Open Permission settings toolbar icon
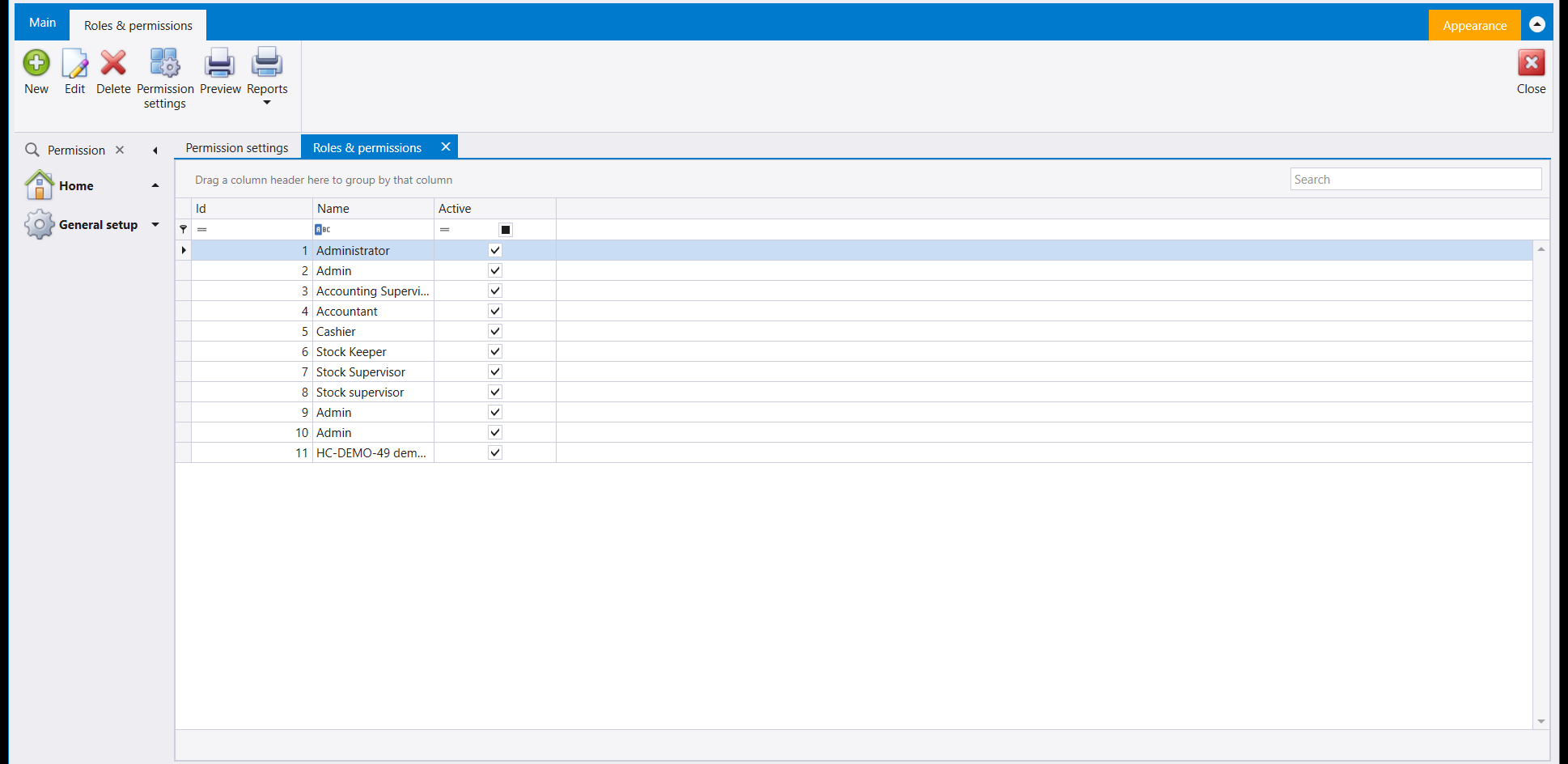1568x764 pixels. tap(165, 62)
